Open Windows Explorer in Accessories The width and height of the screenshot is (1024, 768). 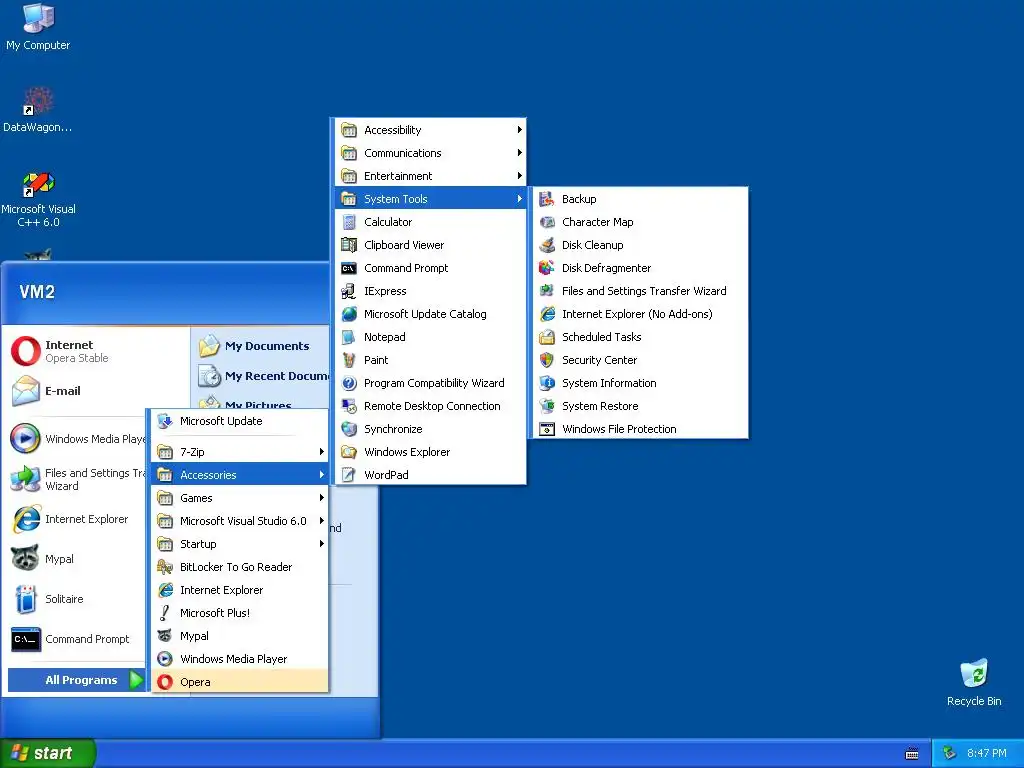click(430, 452)
